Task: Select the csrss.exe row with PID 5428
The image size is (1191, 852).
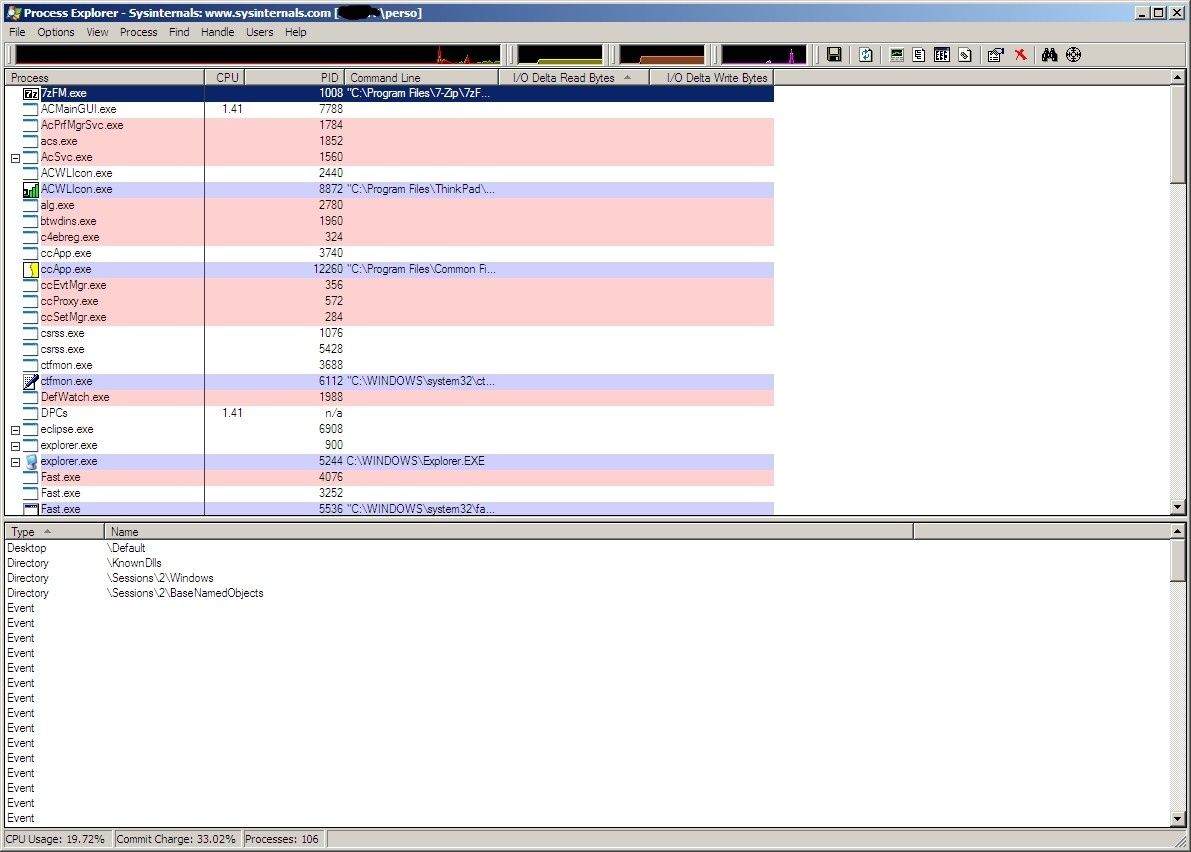Action: (x=390, y=349)
